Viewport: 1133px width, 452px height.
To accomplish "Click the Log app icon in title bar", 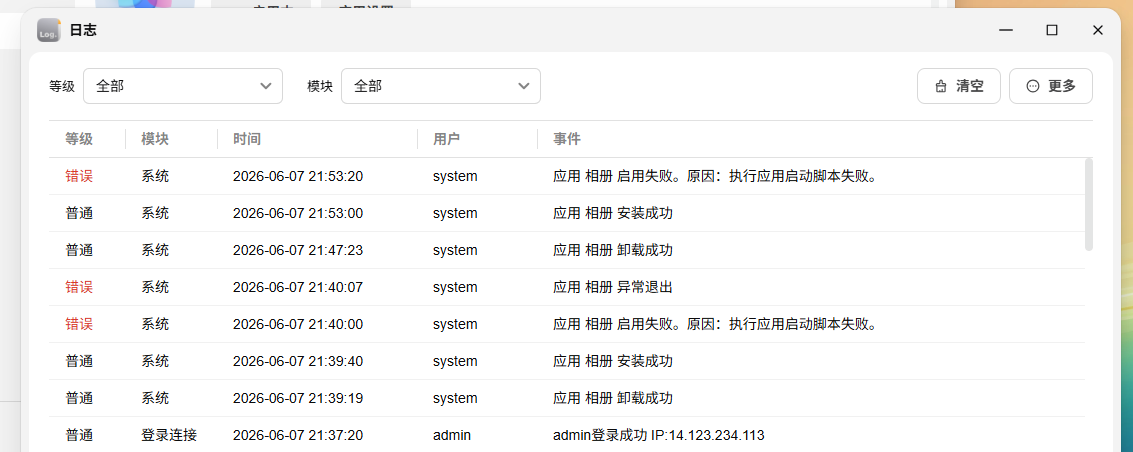I will tap(49, 30).
